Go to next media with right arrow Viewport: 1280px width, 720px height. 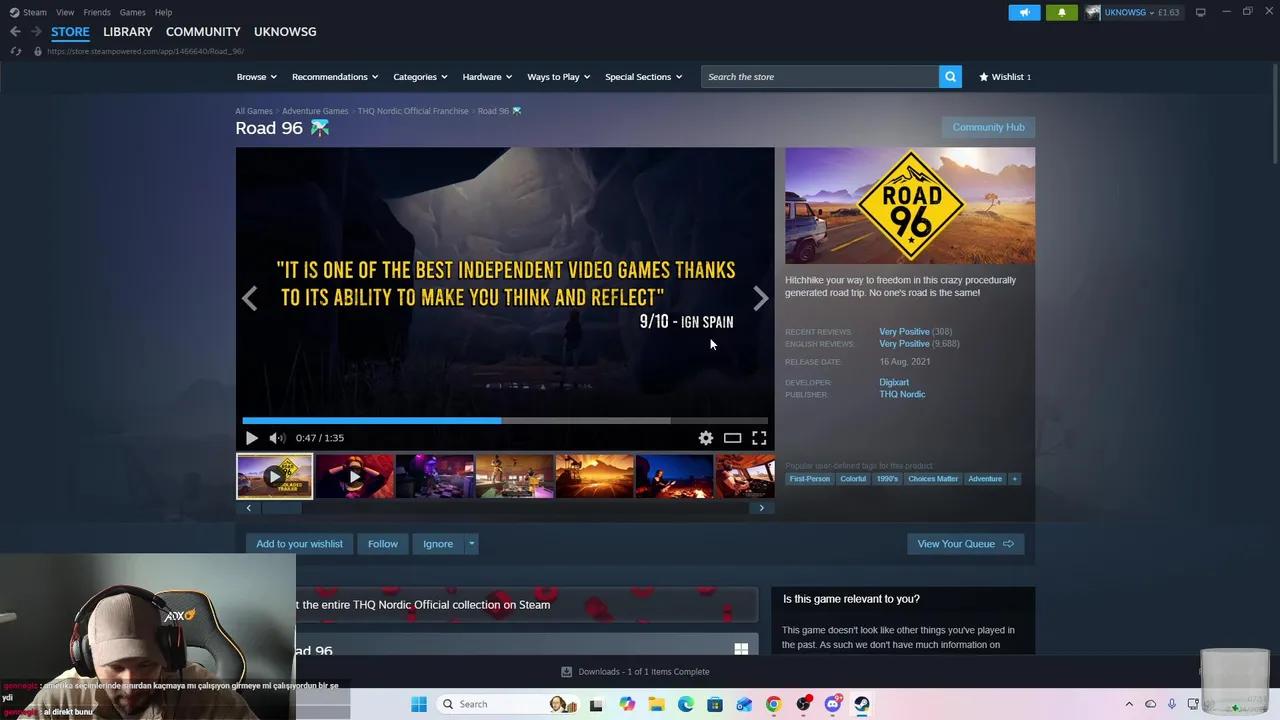click(x=761, y=298)
